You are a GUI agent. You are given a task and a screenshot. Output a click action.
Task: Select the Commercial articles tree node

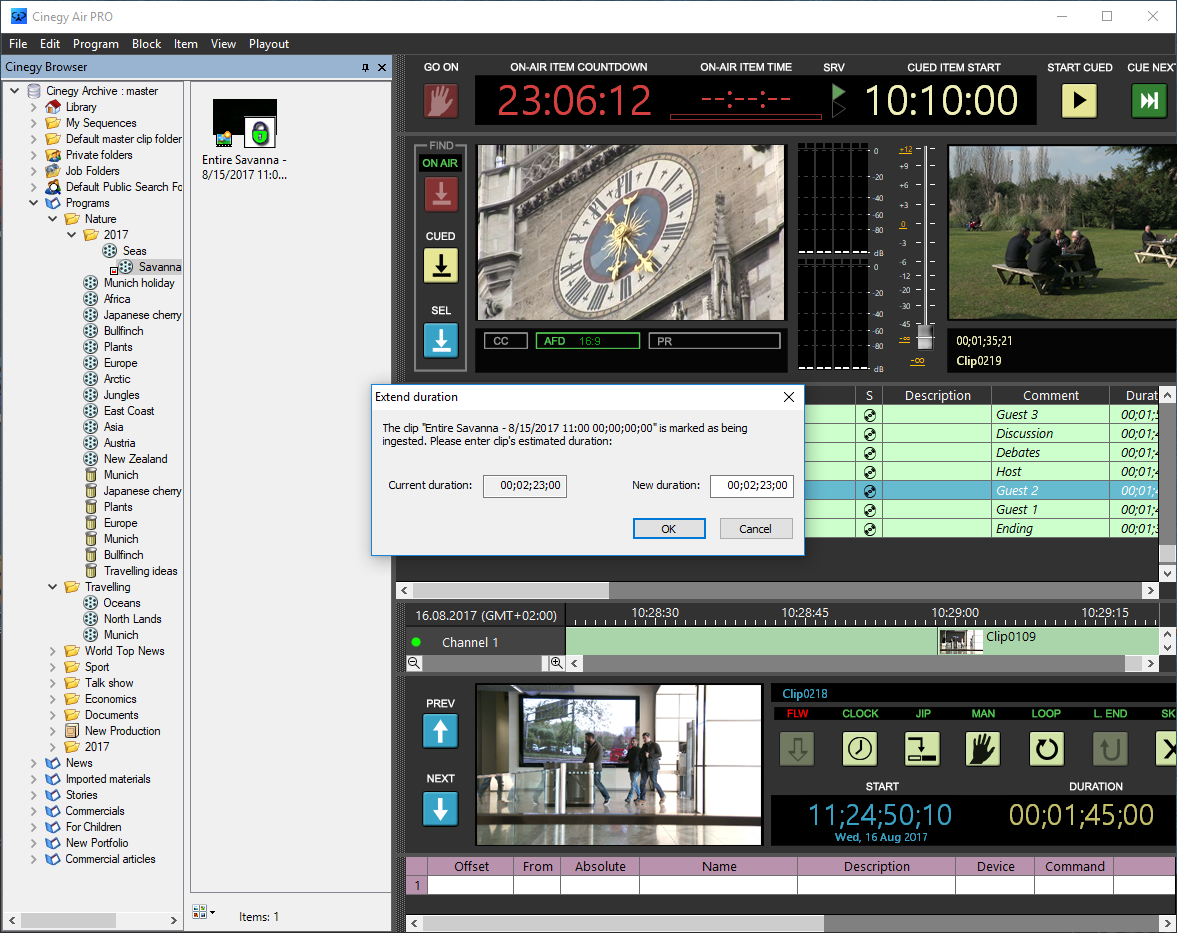tap(110, 859)
